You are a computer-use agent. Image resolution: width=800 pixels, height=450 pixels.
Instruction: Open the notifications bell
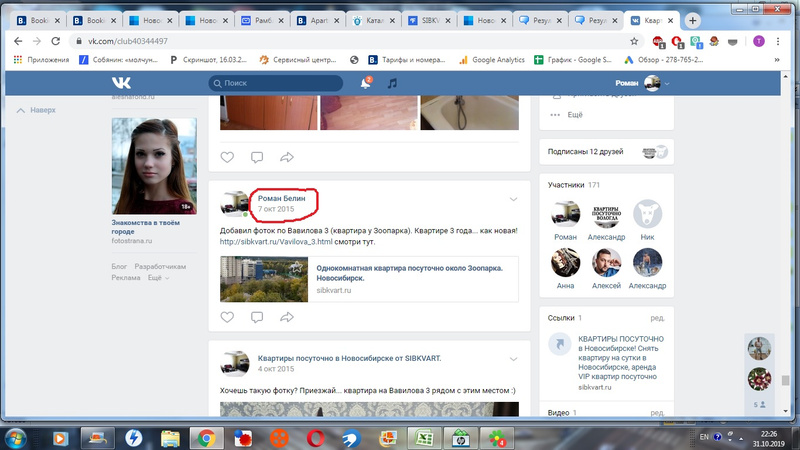[x=365, y=84]
